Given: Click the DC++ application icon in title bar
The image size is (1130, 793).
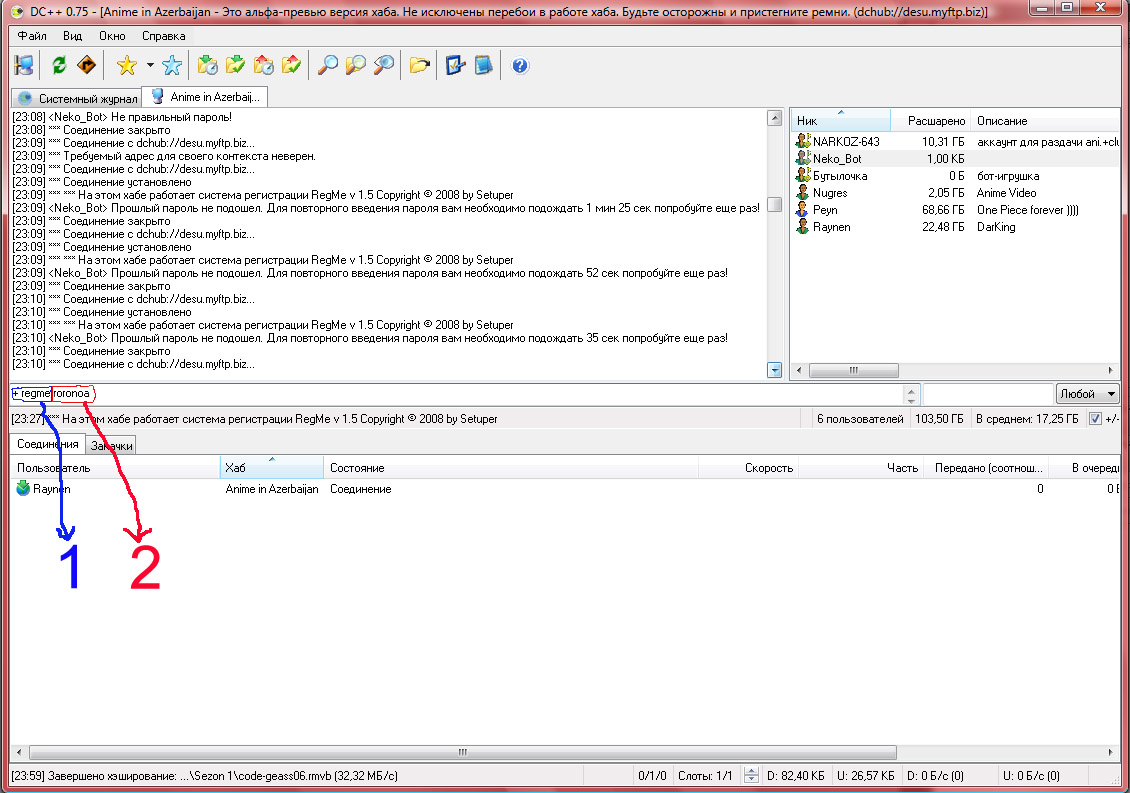Looking at the screenshot, I should (x=17, y=12).
